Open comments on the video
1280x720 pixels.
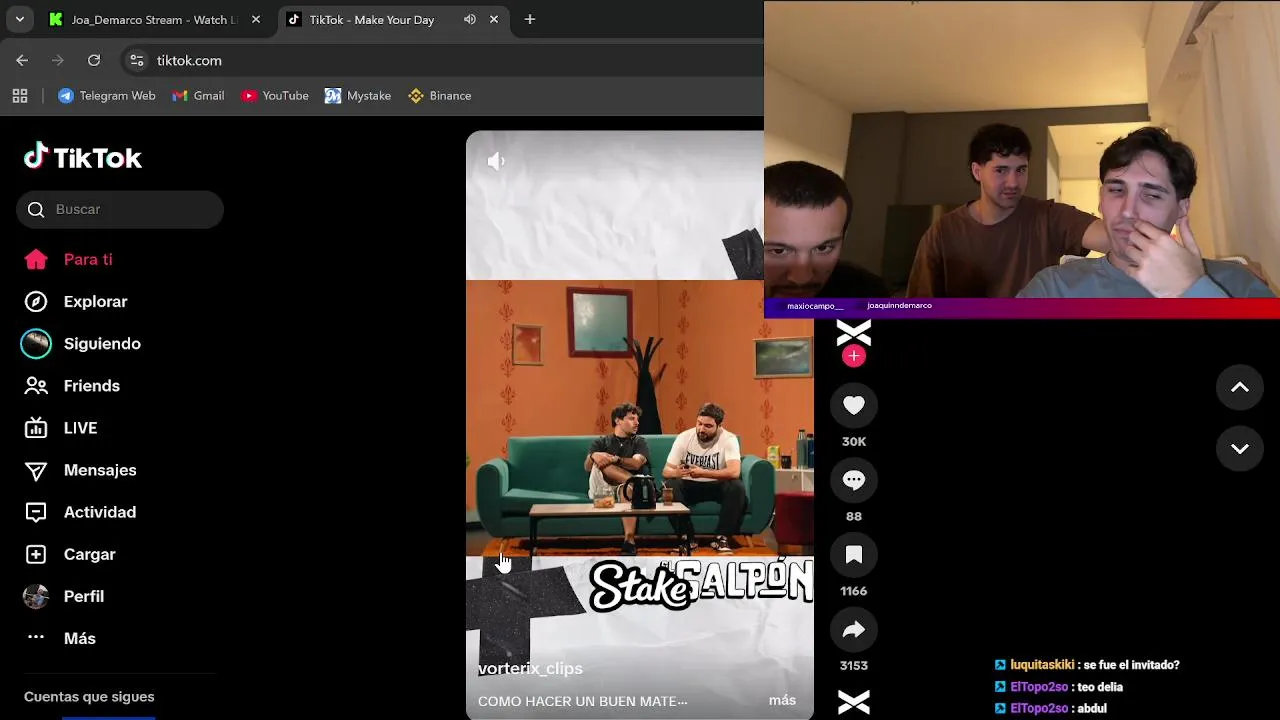854,480
